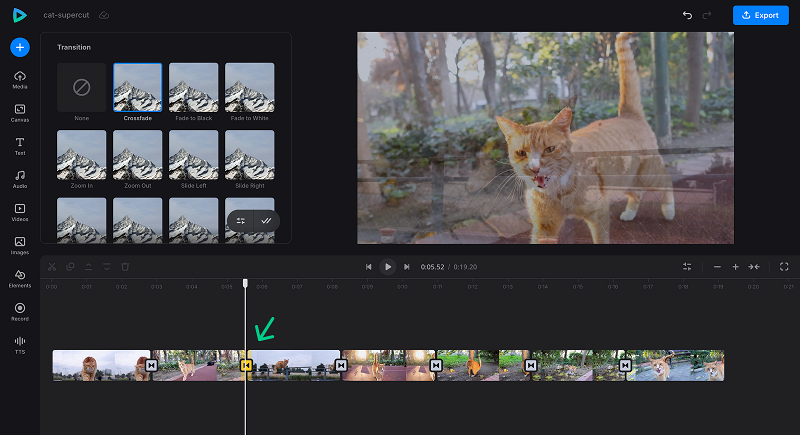Undo the last action
Screen dimensions: 800x435
pyautogui.click(x=687, y=15)
